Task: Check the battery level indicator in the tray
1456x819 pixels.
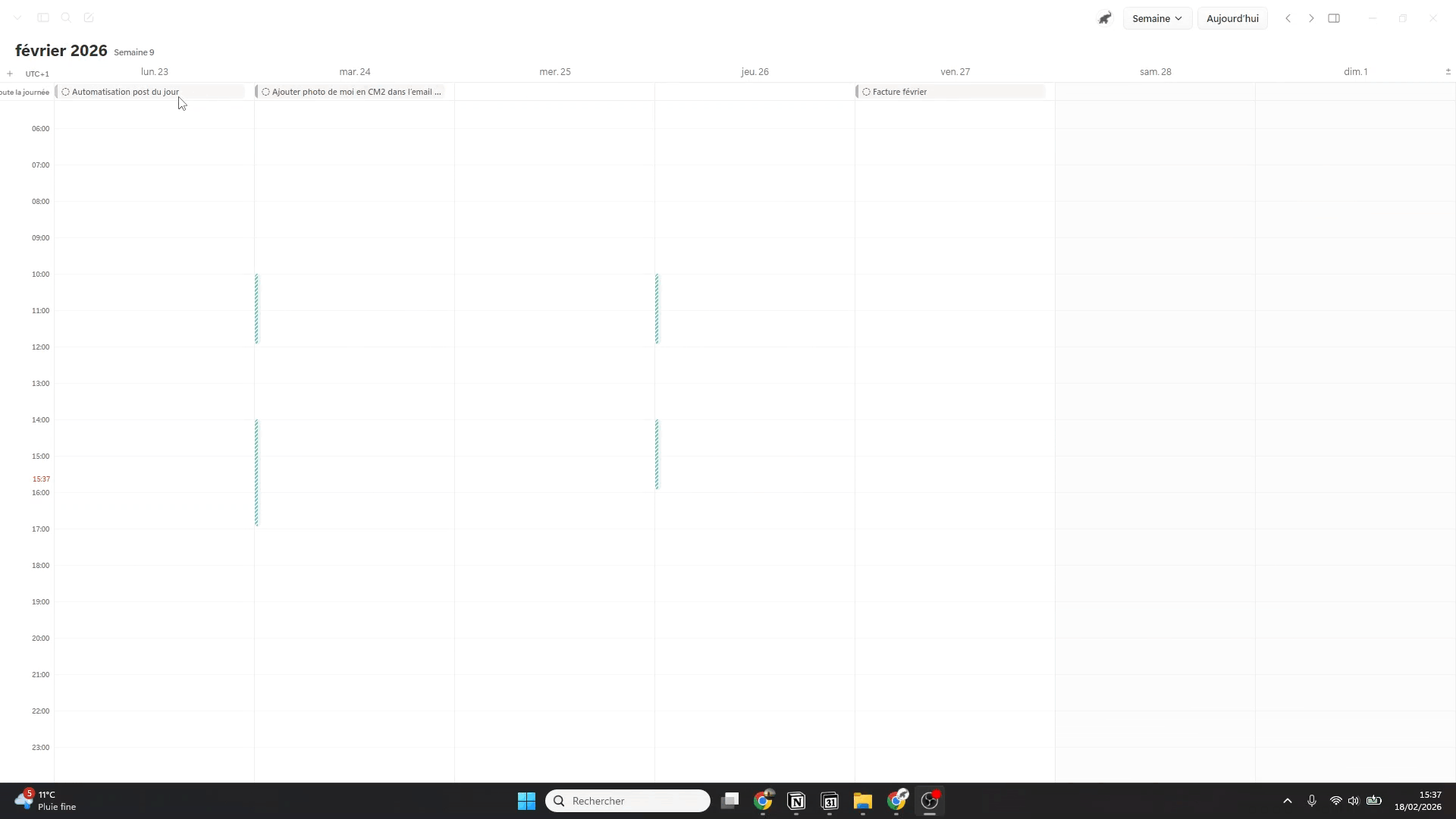Action: pos(1375,801)
